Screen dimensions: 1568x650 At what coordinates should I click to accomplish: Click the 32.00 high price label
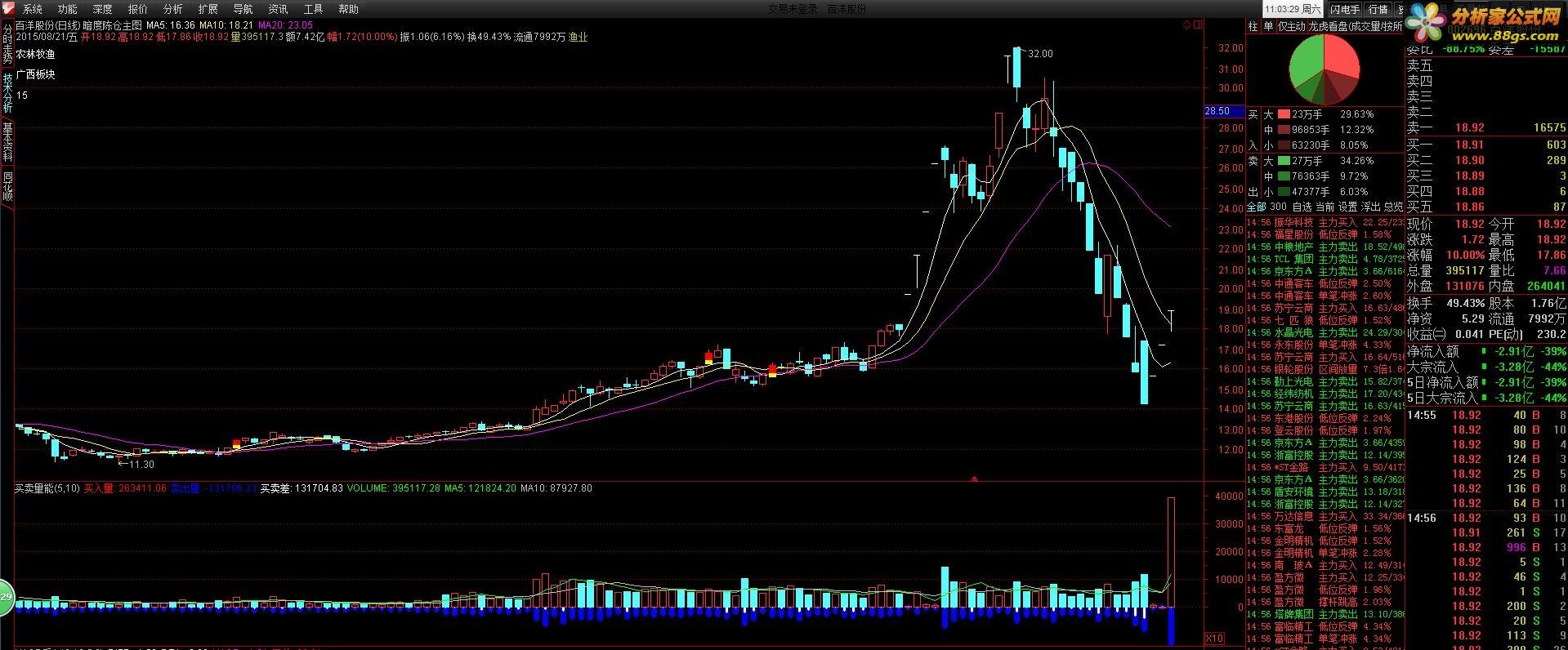pos(1040,54)
